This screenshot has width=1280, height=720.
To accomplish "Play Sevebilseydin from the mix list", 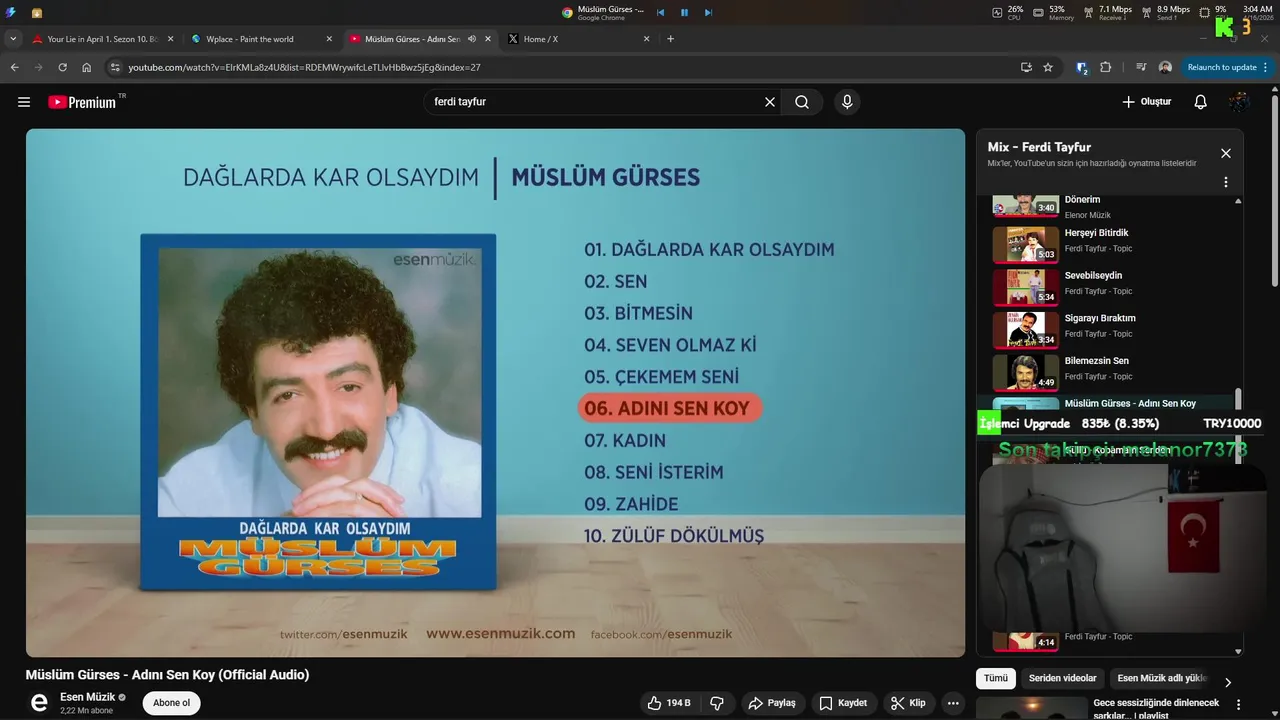I will click(x=1110, y=286).
